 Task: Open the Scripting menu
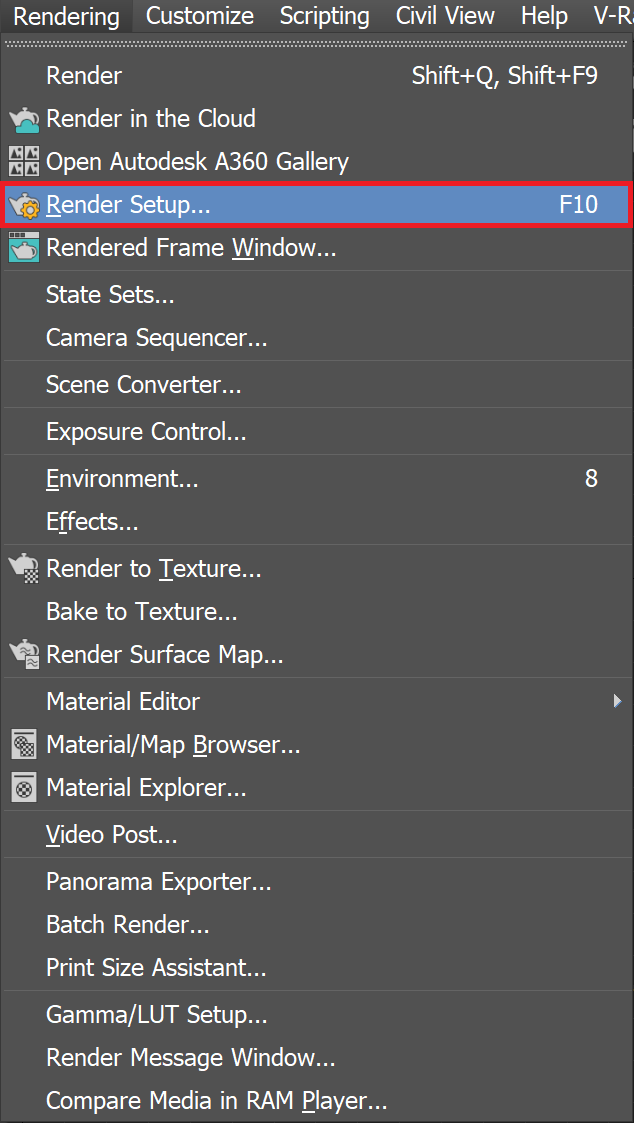coord(324,16)
